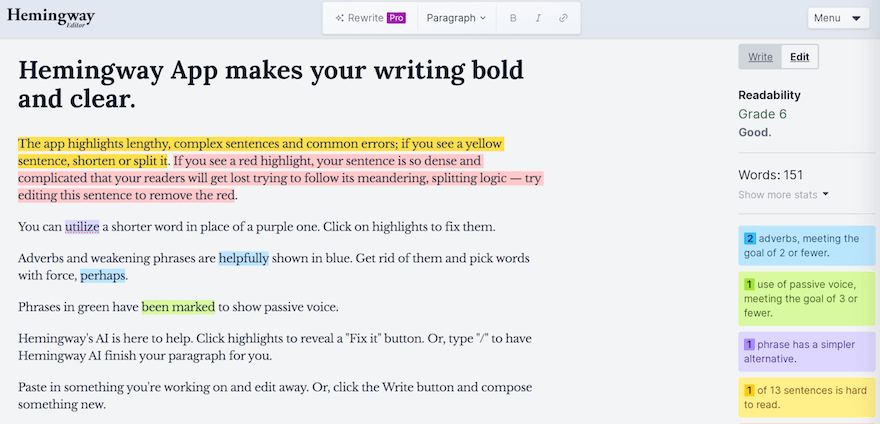Click the blue highlighted word perhaps
880x424 pixels.
pos(103,276)
